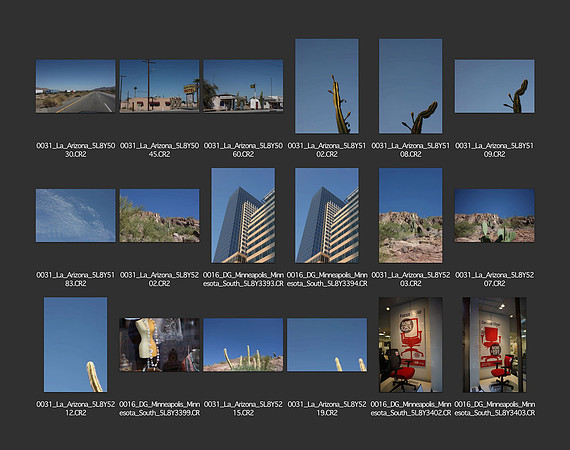Open the small roadside buildings thumbnail SL8Y5060
Image resolution: width=570 pixels, height=450 pixels.
[x=243, y=87]
